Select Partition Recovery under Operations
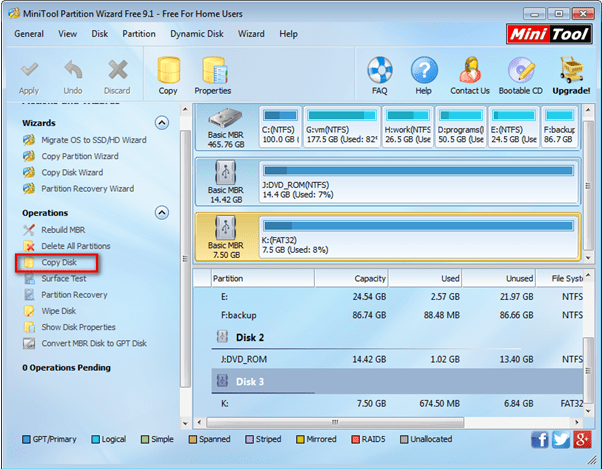602x469 pixels. 65,295
